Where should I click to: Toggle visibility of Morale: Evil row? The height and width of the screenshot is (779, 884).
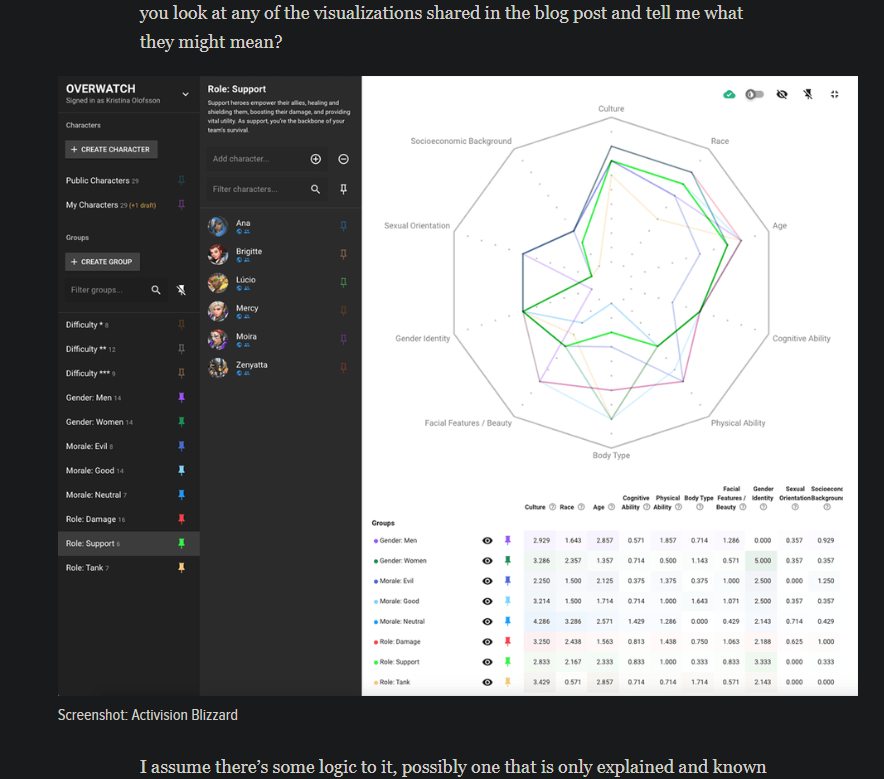coord(487,581)
